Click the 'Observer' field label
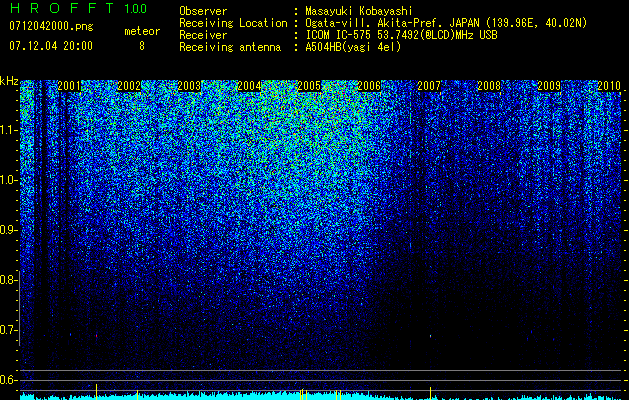 pos(203,11)
